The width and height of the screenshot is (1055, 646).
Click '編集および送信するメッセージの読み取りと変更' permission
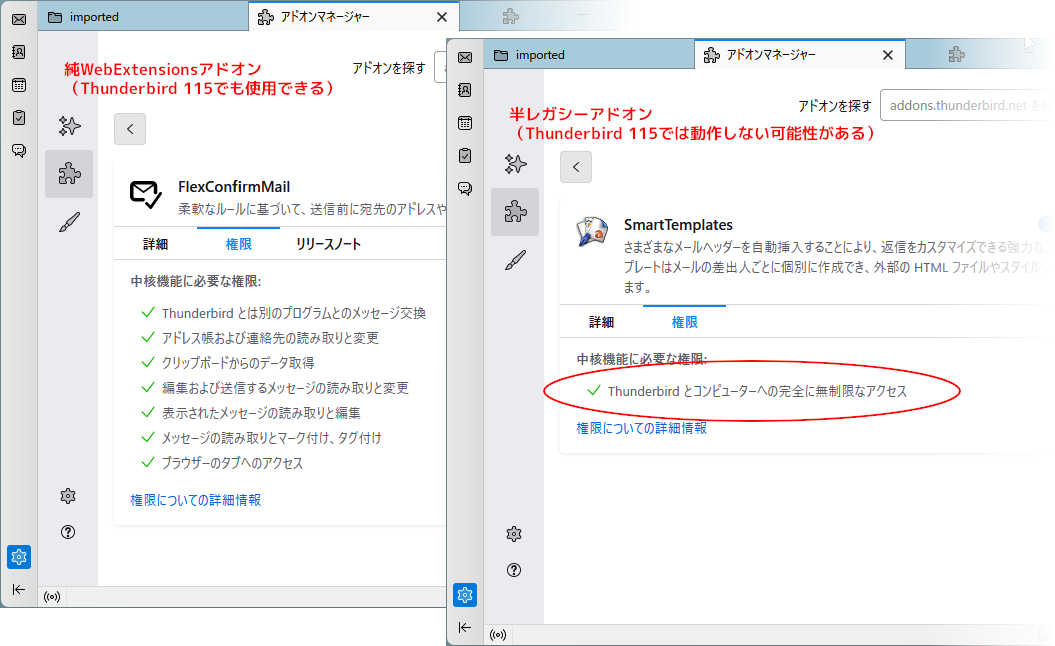coord(285,388)
